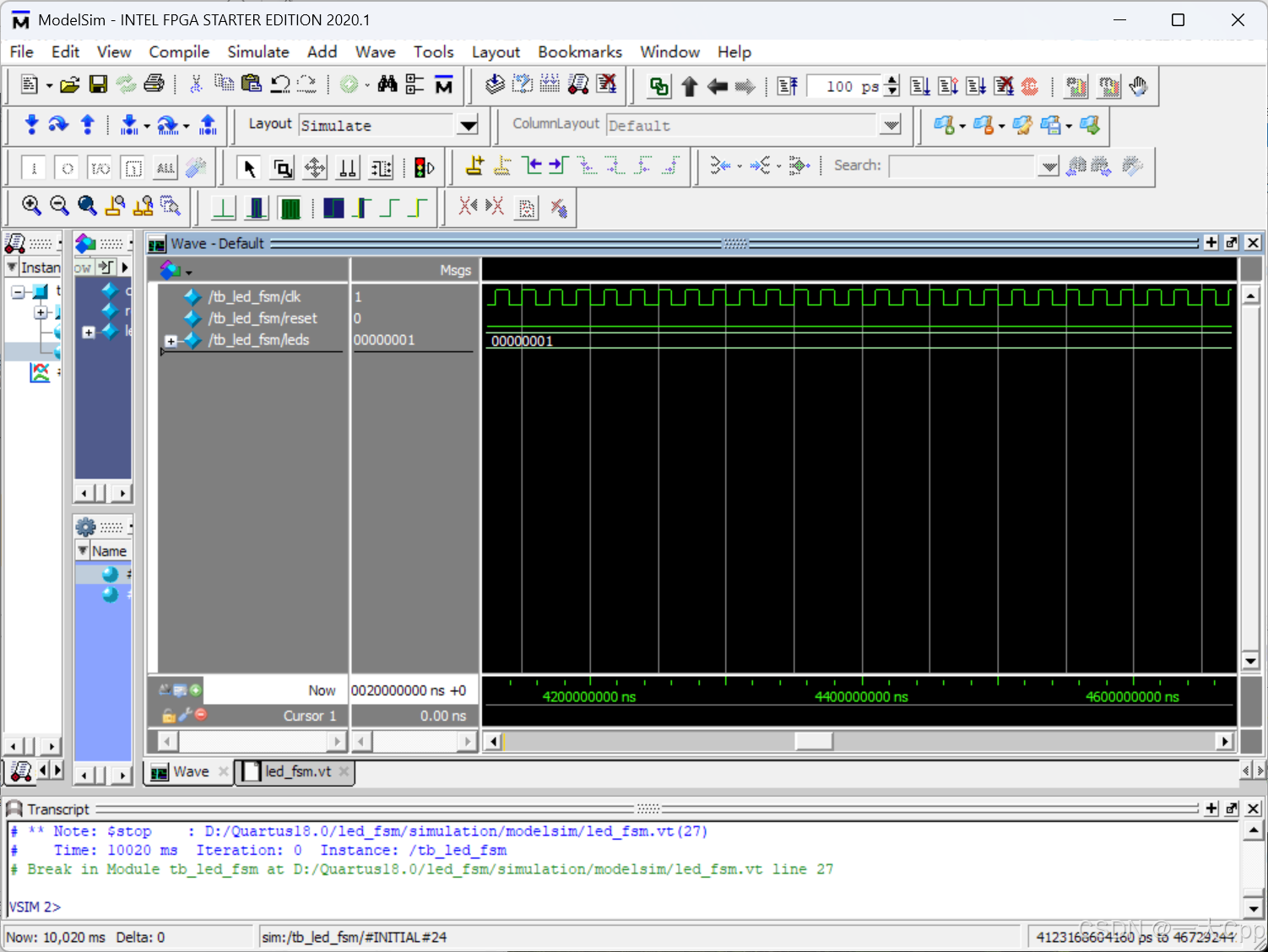Expand the /tb_led_fsm/leds signal bus

[x=171, y=341]
